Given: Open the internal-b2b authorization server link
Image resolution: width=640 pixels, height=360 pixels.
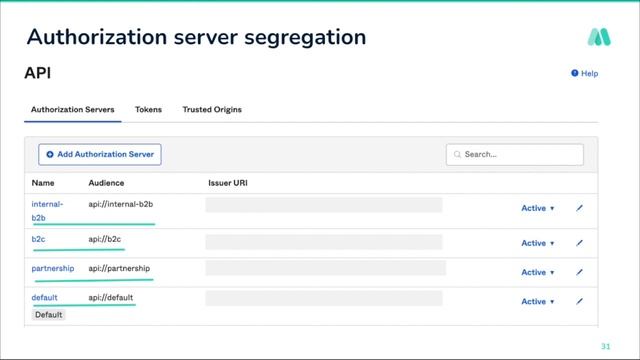Looking at the screenshot, I should pyautogui.click(x=47, y=211).
